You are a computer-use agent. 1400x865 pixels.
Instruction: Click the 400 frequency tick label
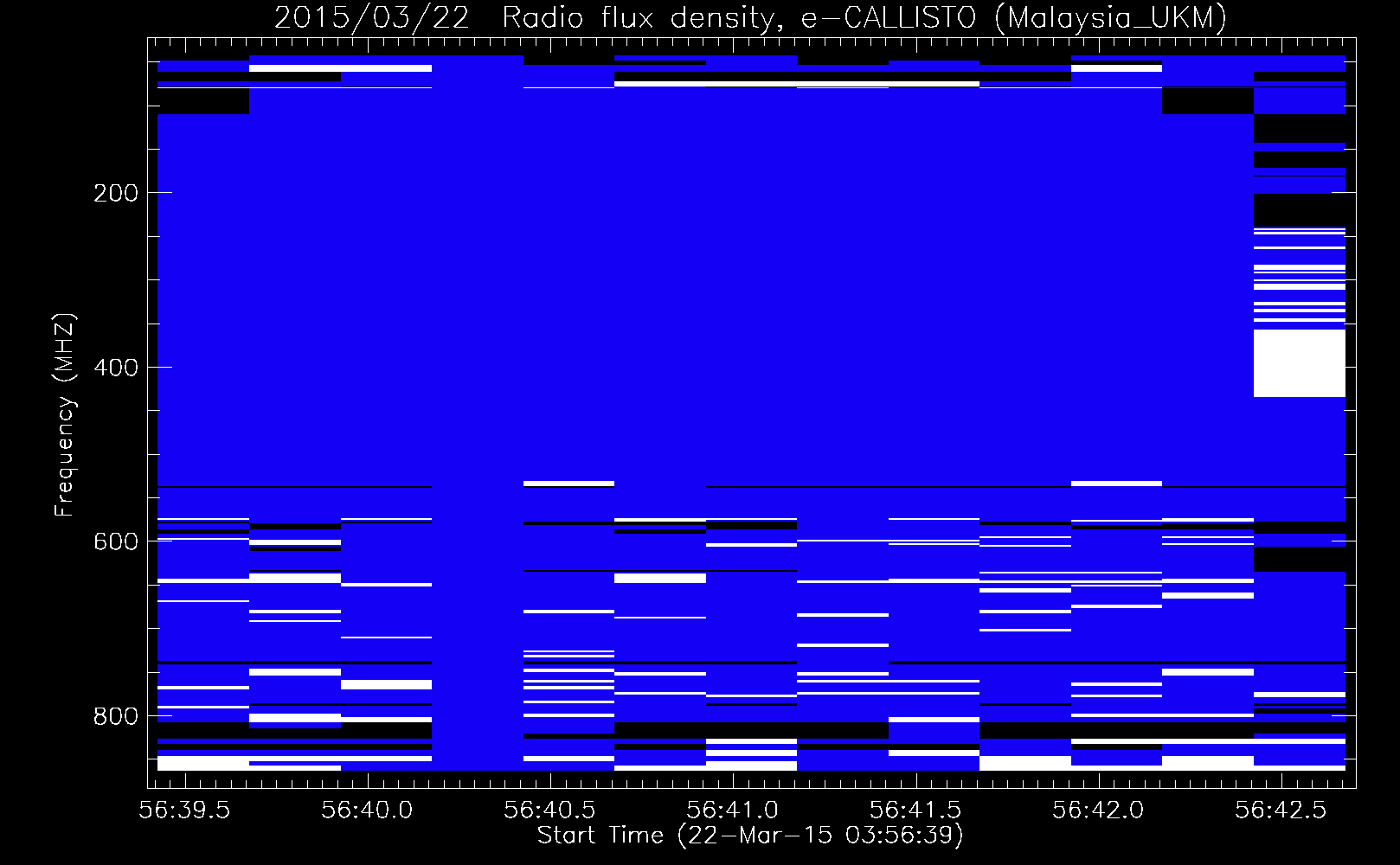[x=116, y=368]
